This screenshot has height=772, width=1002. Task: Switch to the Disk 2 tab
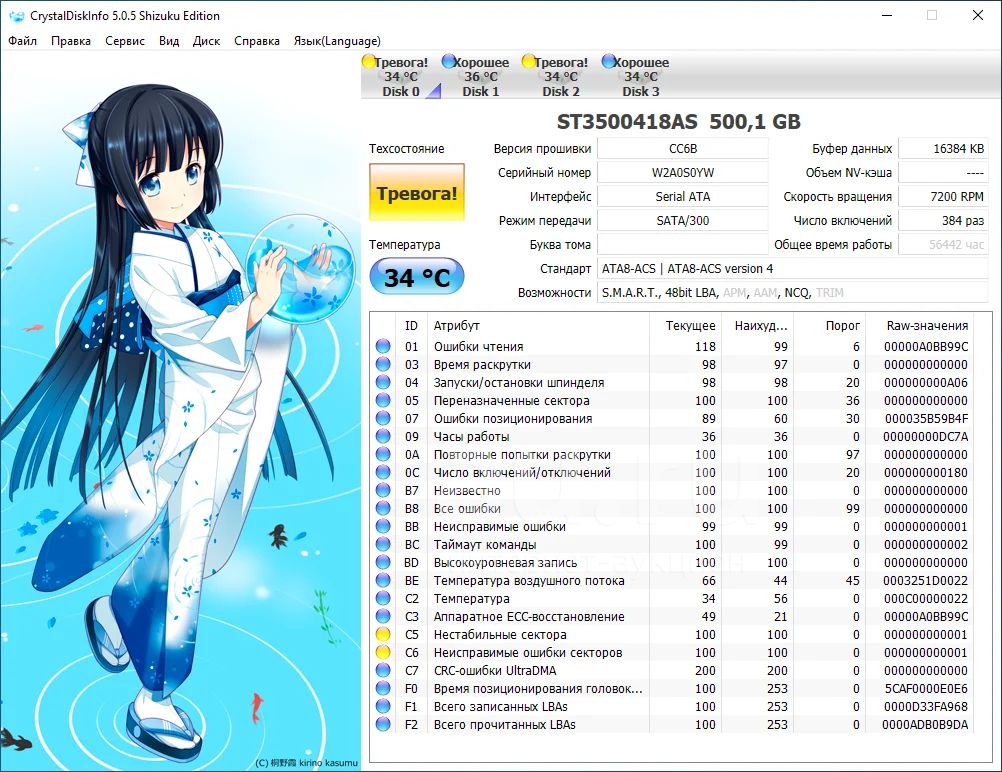click(x=560, y=77)
